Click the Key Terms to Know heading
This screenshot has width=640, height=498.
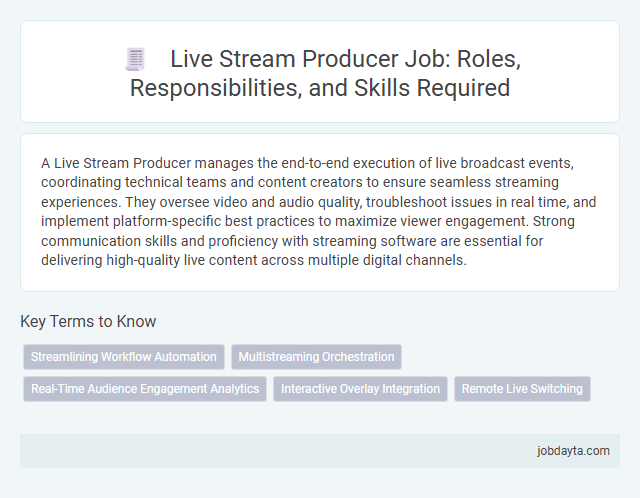[88, 321]
